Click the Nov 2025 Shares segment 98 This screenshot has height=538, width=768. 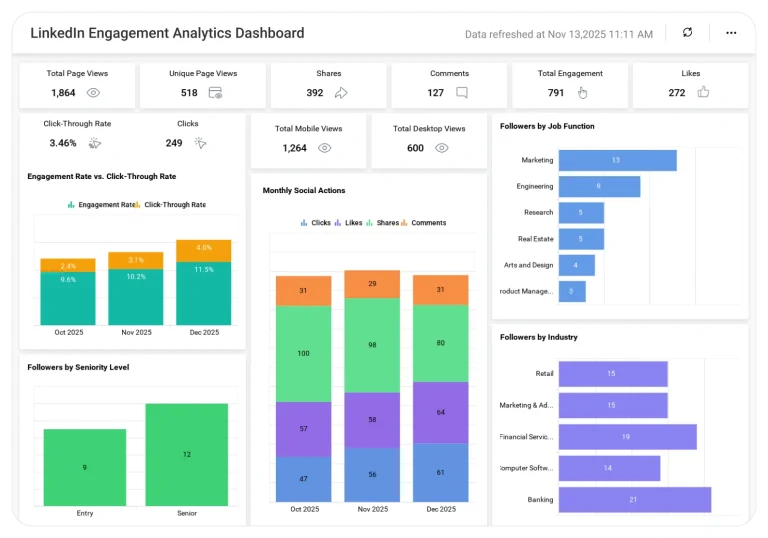click(372, 345)
